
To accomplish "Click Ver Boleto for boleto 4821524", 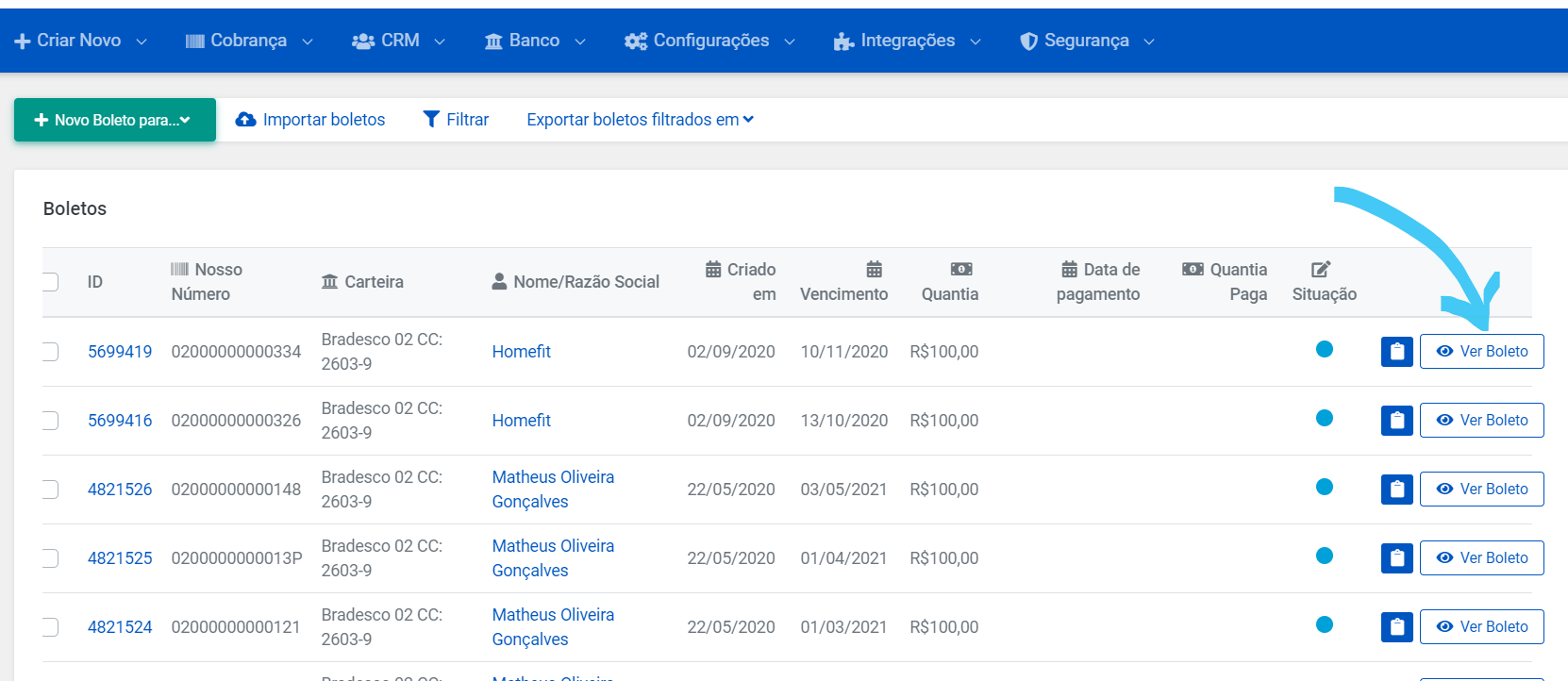I will [1481, 626].
